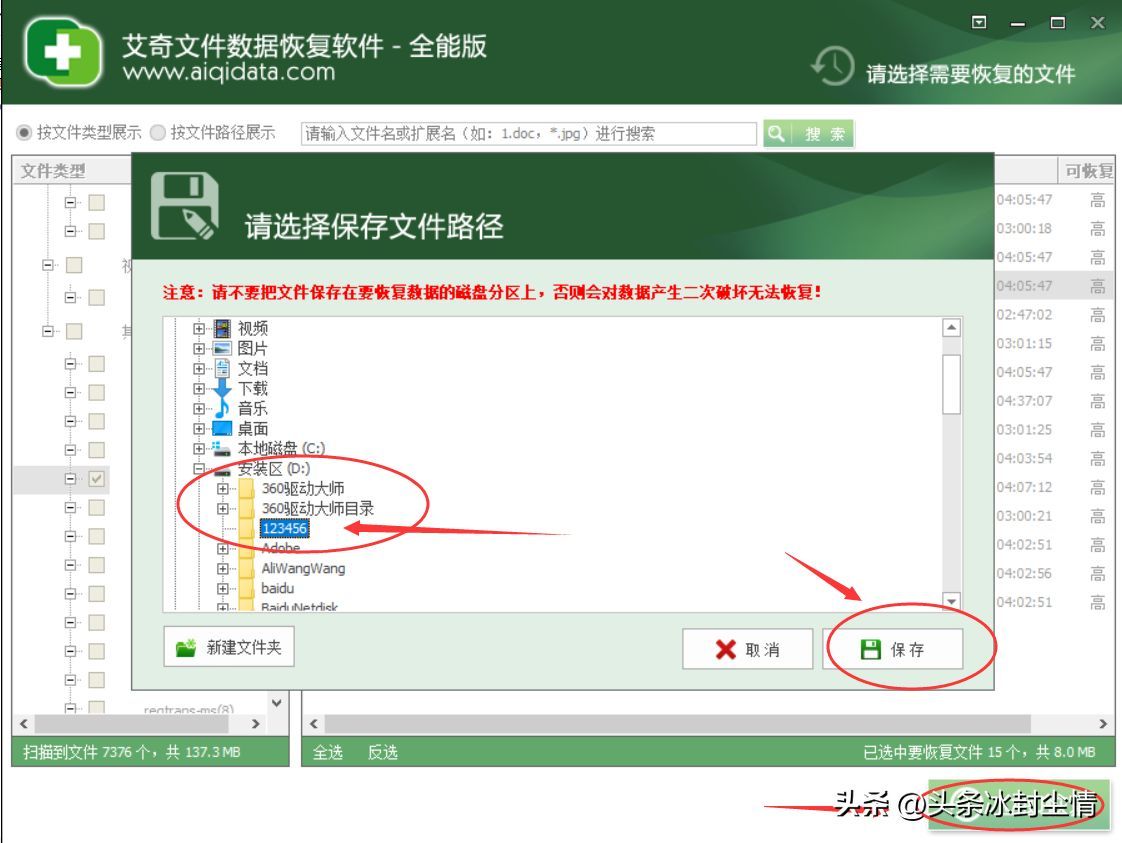This screenshot has width=1122, height=843.
Task: Click left panel scroll down chevron
Action: (x=277, y=703)
